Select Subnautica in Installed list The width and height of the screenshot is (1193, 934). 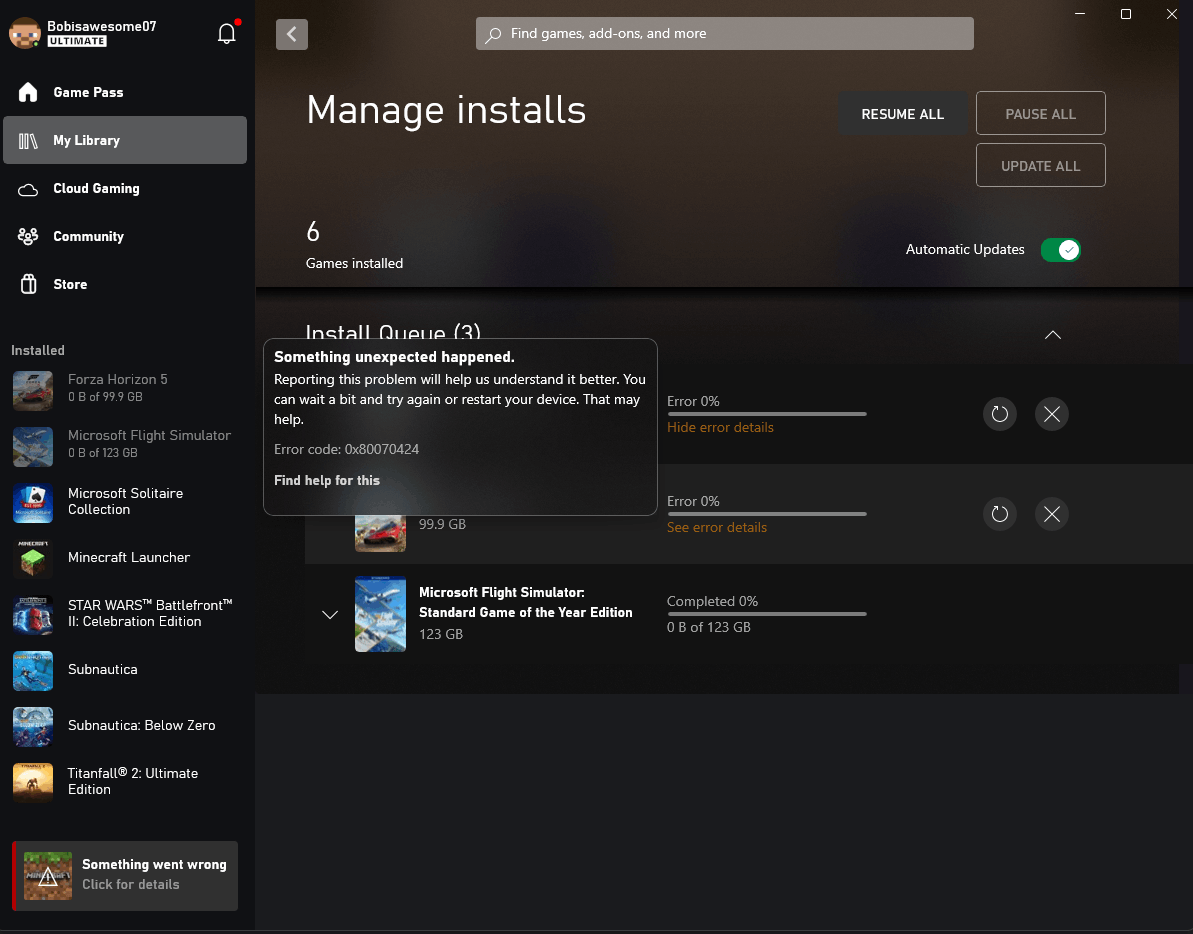point(125,671)
